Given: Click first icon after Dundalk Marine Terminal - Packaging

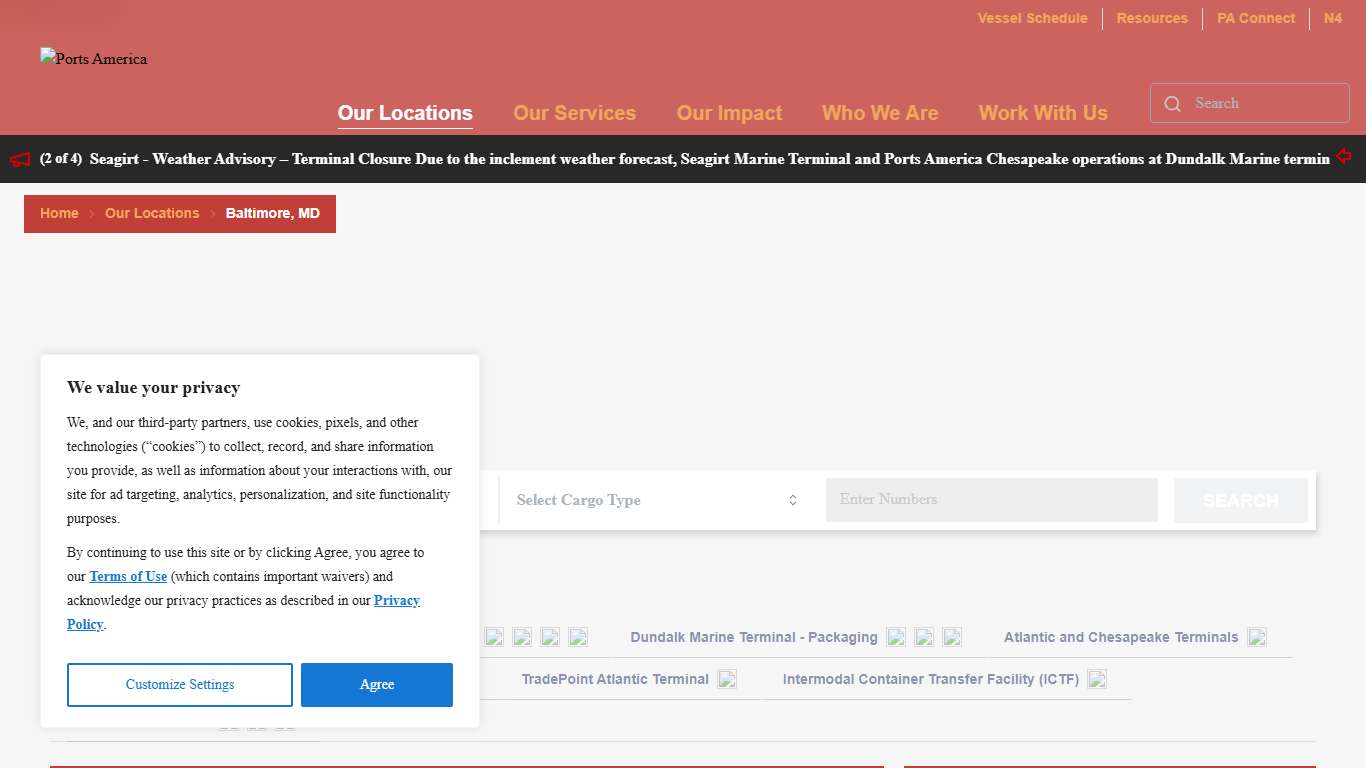Looking at the screenshot, I should click(896, 638).
